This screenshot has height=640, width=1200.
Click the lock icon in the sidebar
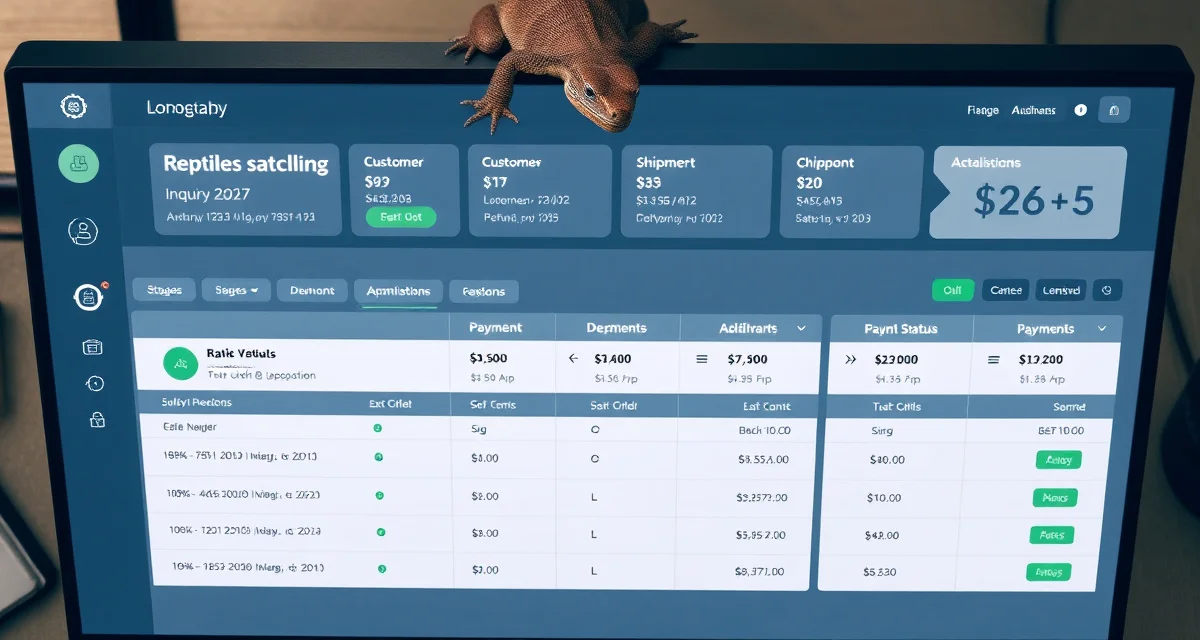pos(96,421)
